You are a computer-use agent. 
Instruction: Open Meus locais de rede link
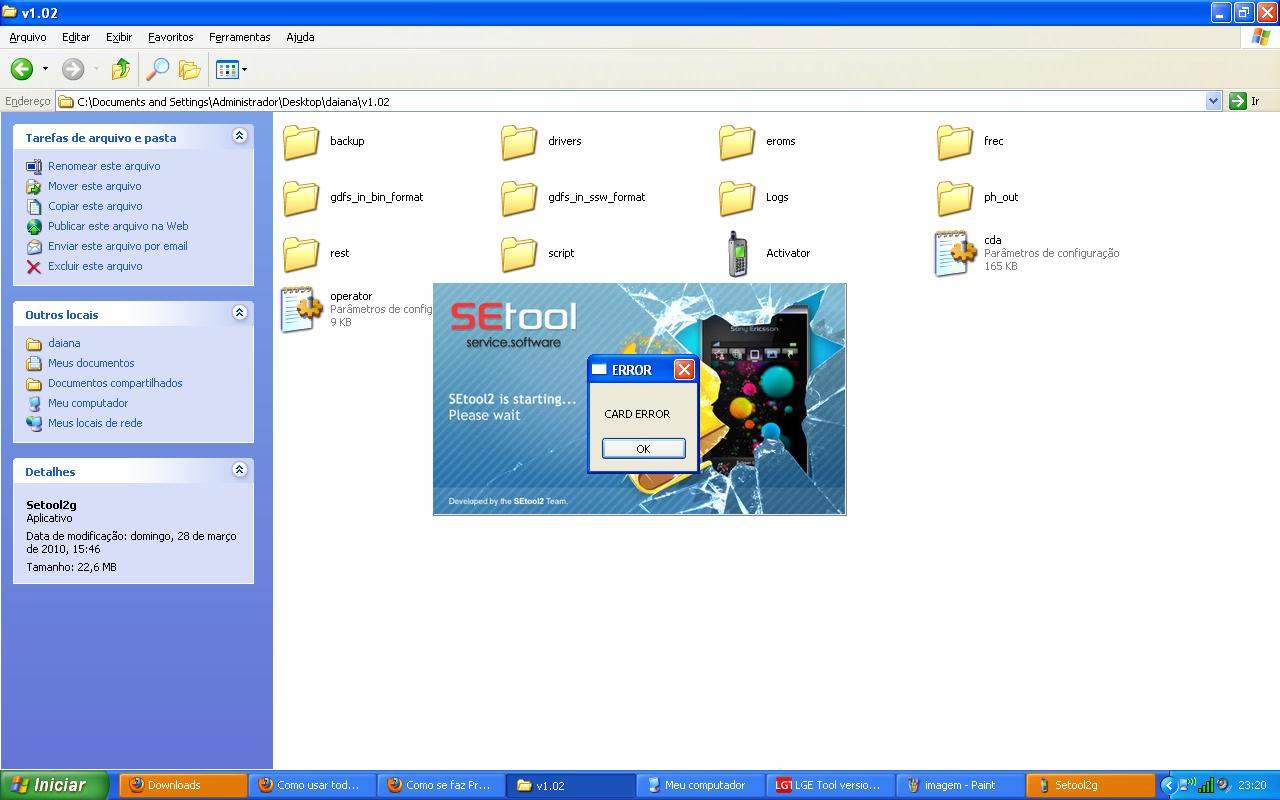[95, 423]
